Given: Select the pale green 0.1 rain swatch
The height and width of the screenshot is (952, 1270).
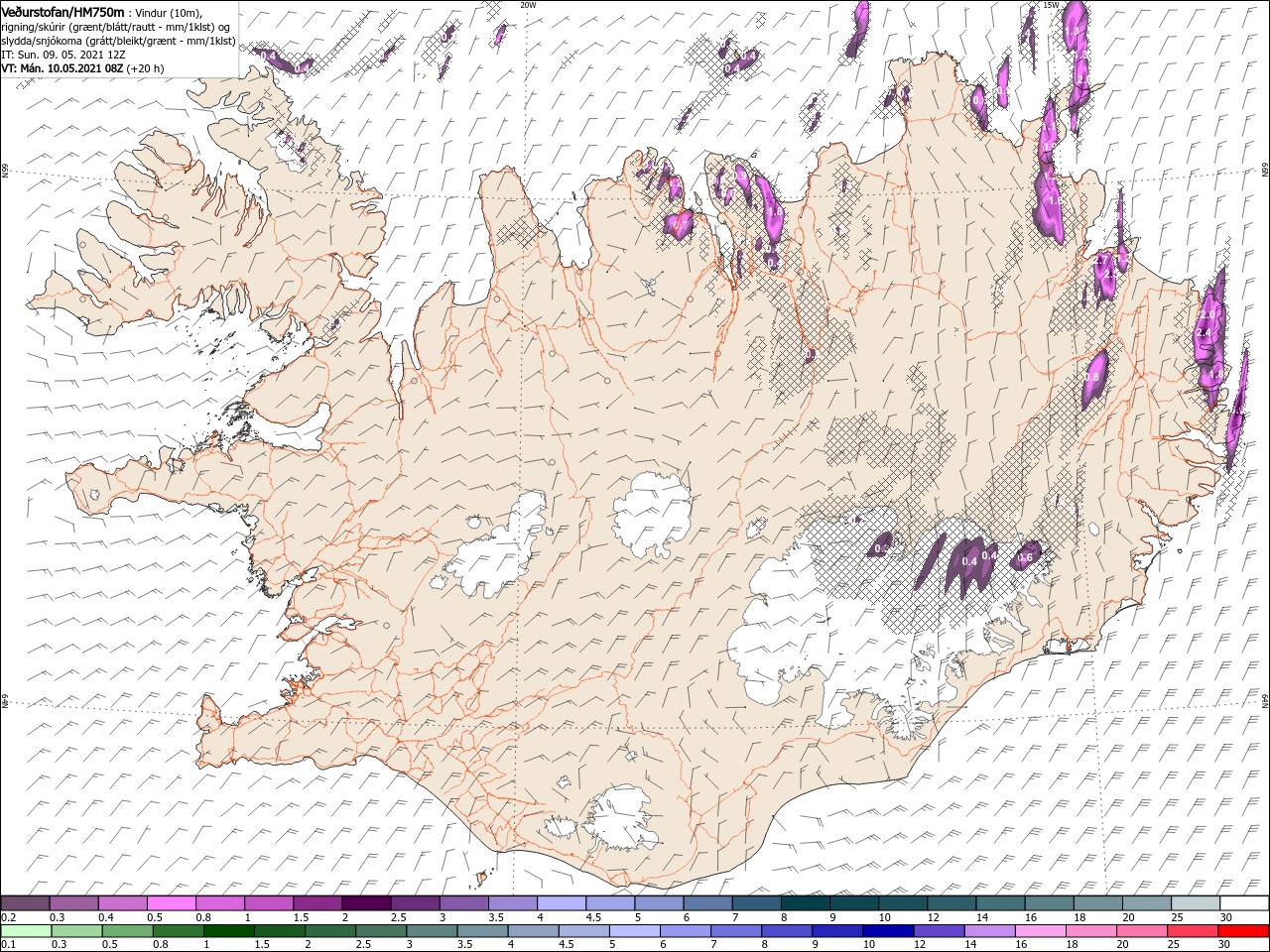Looking at the screenshot, I should pos(26,931).
